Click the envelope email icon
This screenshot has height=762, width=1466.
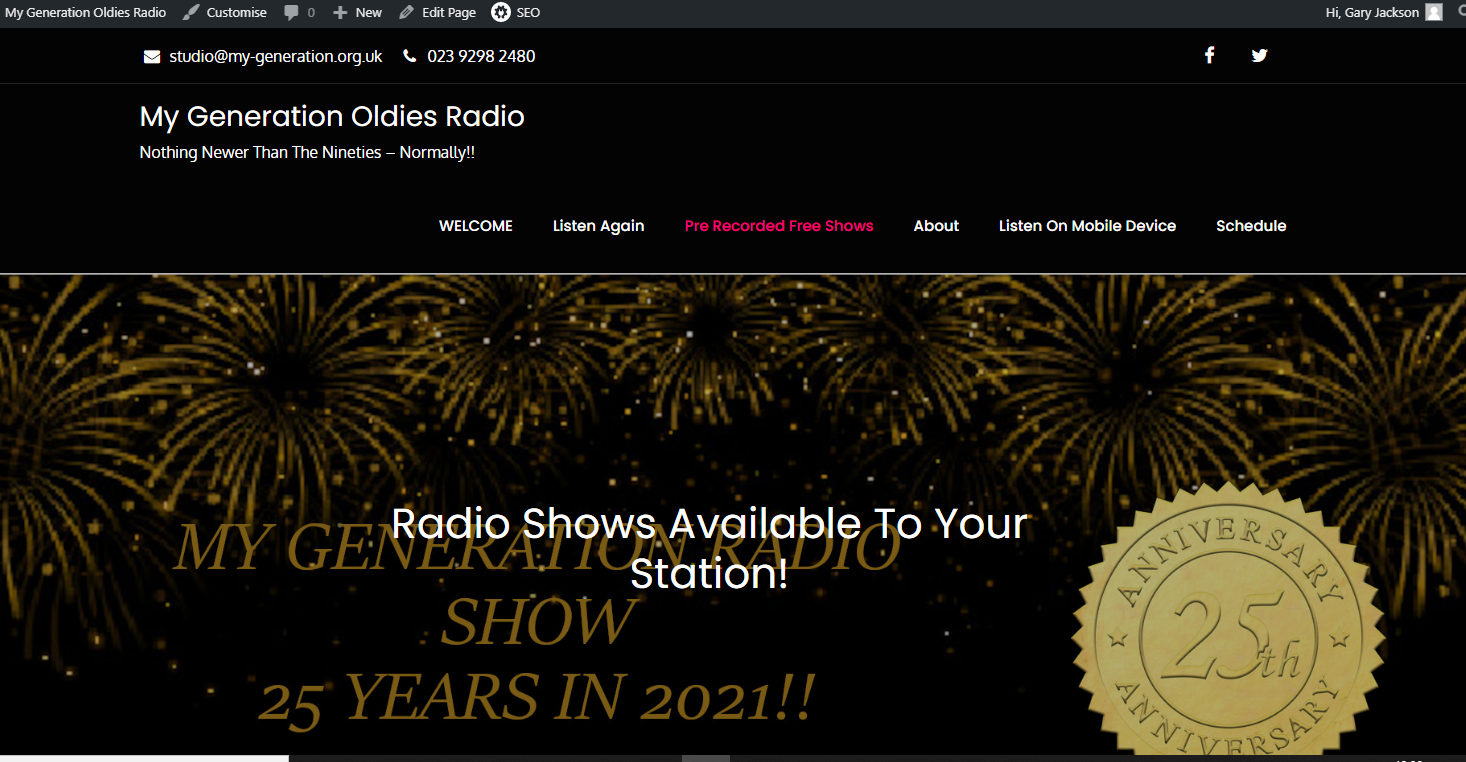152,57
